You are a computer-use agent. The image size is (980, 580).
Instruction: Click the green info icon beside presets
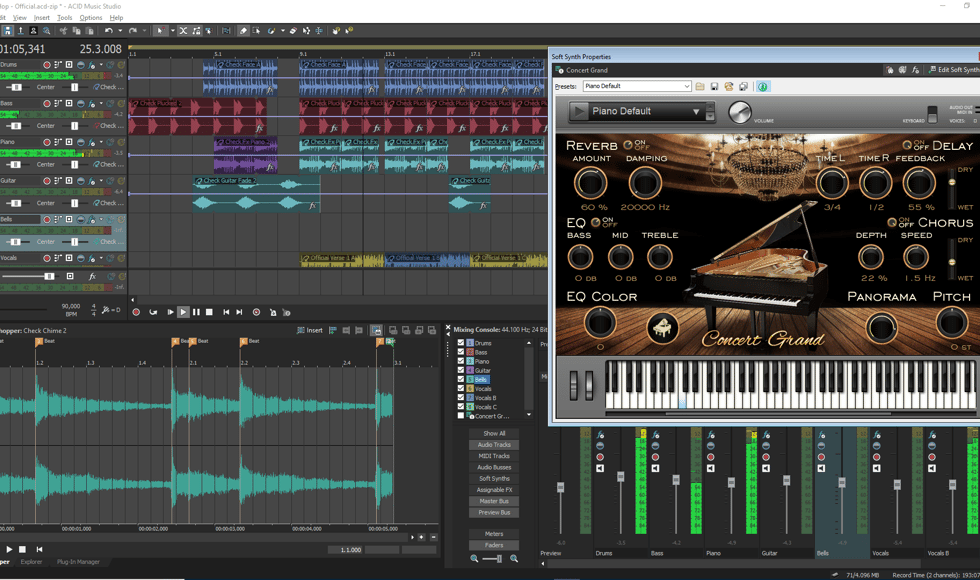click(x=762, y=86)
